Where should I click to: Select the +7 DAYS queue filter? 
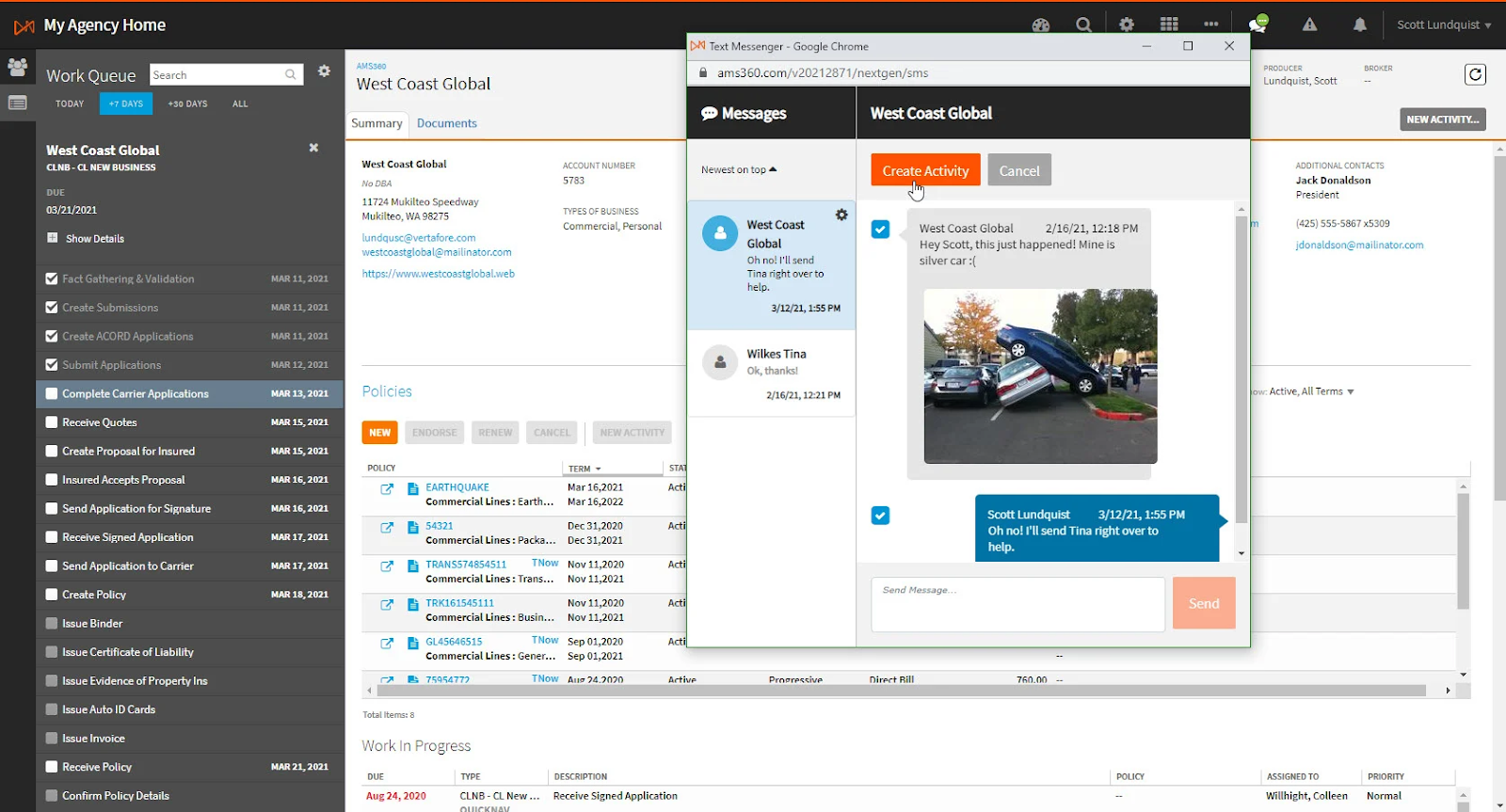pyautogui.click(x=126, y=103)
